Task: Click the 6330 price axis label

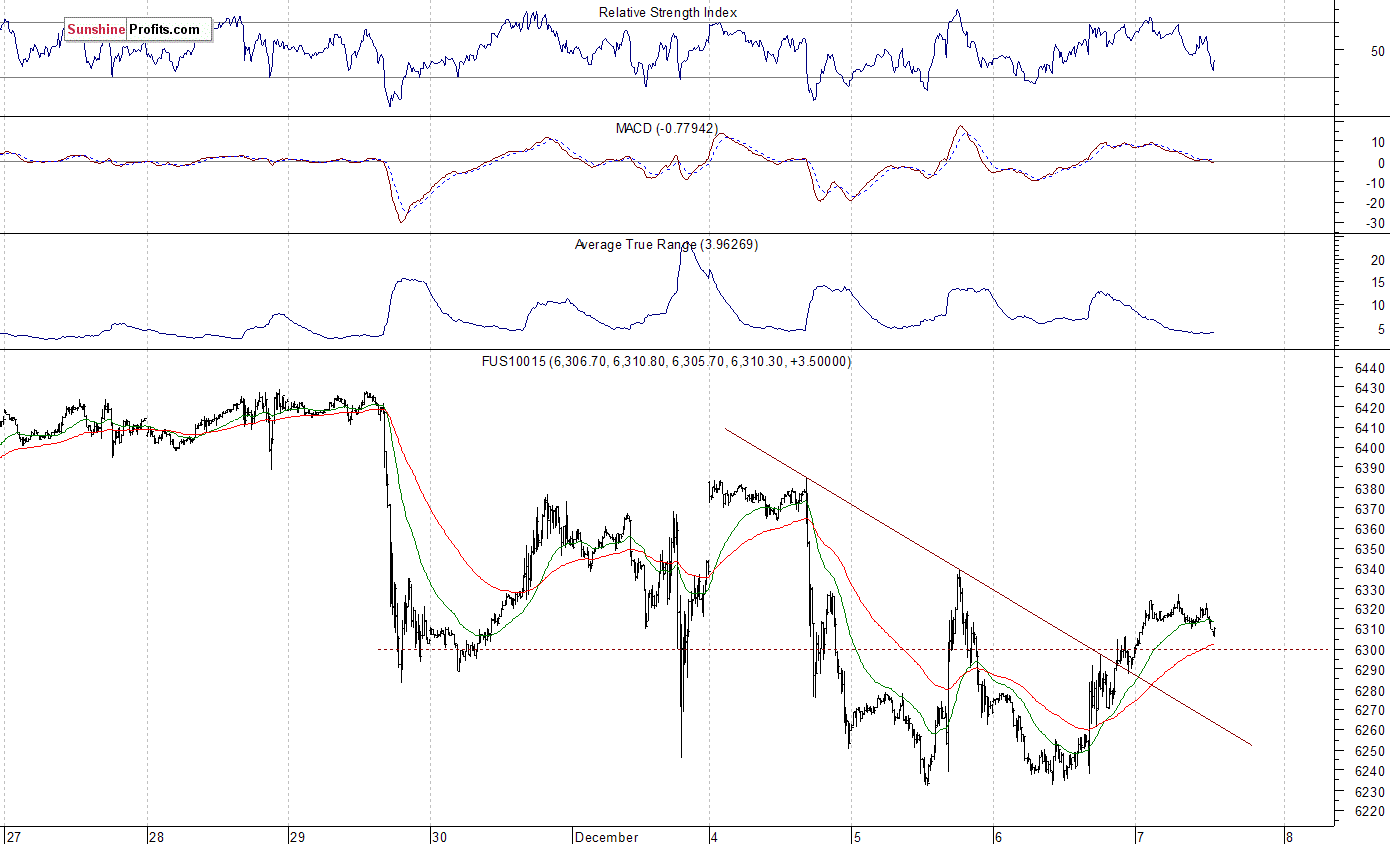Action: (1370, 589)
